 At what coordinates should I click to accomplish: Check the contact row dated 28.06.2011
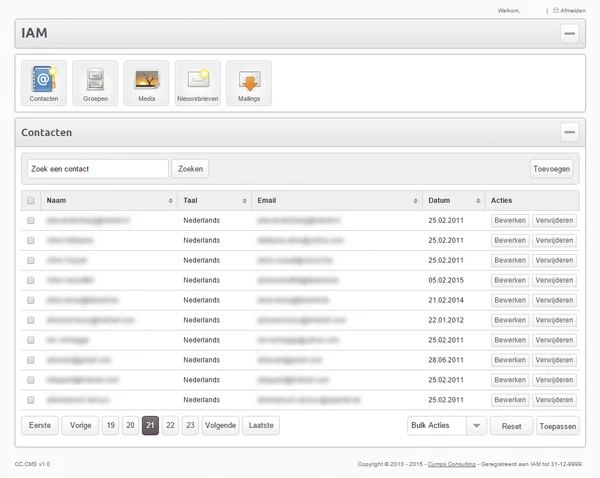31,360
